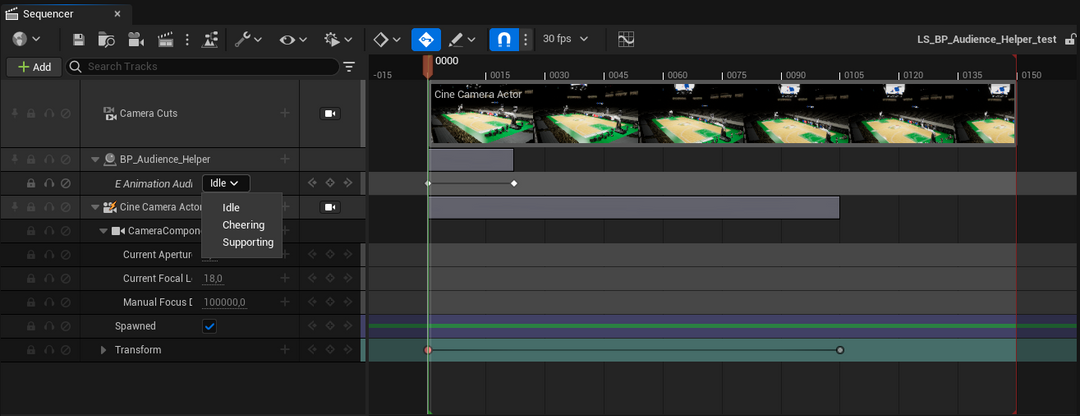Click the green Add button
This screenshot has width=1080, height=416.
click(x=34, y=67)
